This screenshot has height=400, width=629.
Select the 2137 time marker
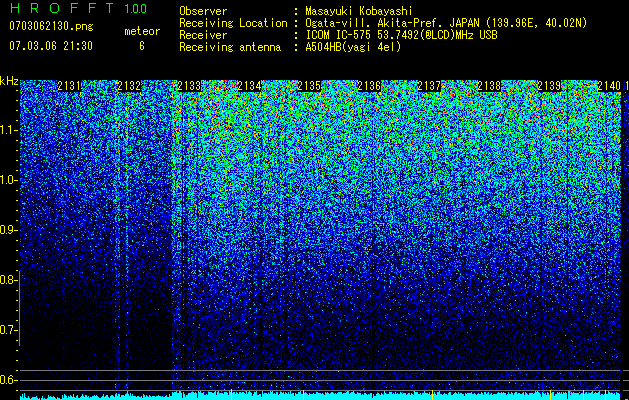click(429, 86)
